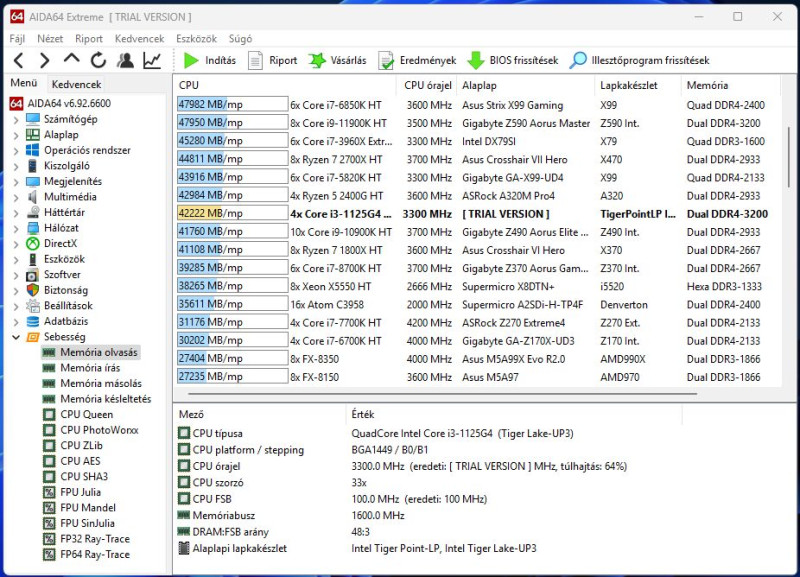800x577 pixels.
Task: Start the benchmark with Indítás
Action: tap(210, 61)
